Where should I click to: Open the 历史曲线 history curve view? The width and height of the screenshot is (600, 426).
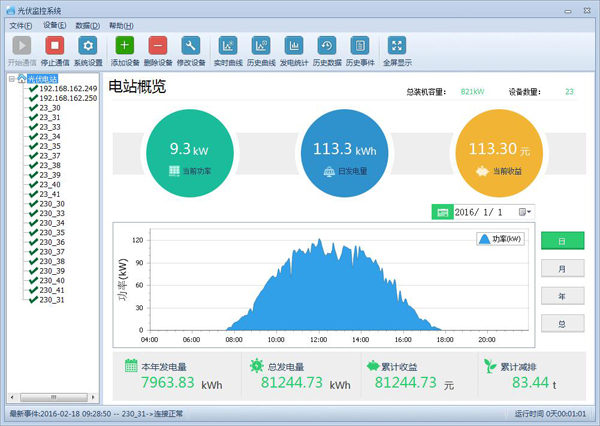pyautogui.click(x=261, y=46)
